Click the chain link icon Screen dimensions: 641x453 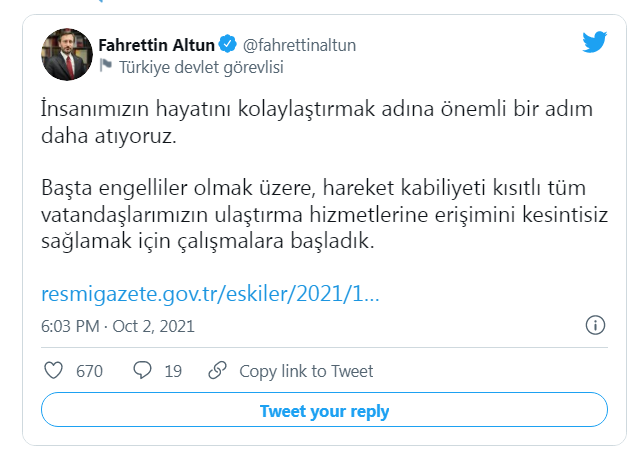point(217,371)
